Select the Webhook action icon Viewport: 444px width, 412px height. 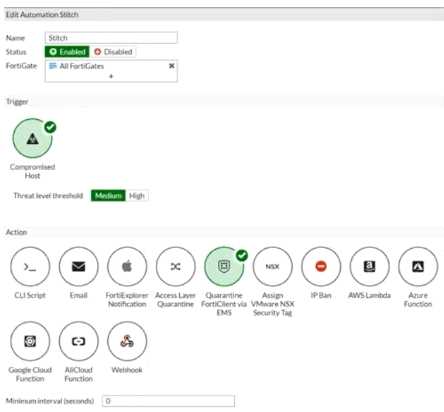pos(127,341)
